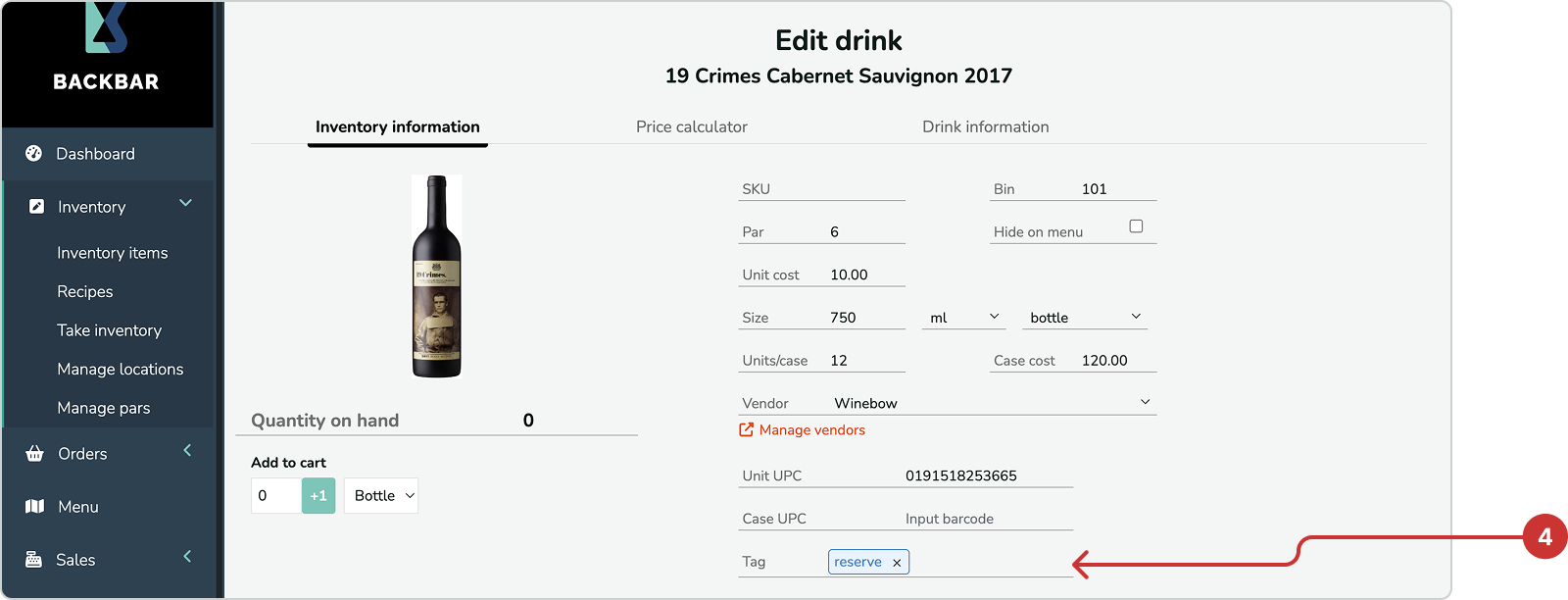This screenshot has width=1568, height=600.
Task: Click the add to cart quantity field
Action: (x=276, y=496)
